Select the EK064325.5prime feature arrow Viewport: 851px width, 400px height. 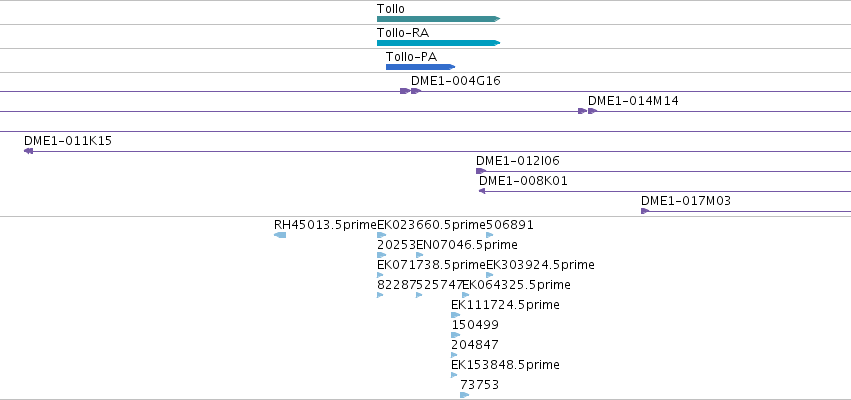[x=466, y=295]
